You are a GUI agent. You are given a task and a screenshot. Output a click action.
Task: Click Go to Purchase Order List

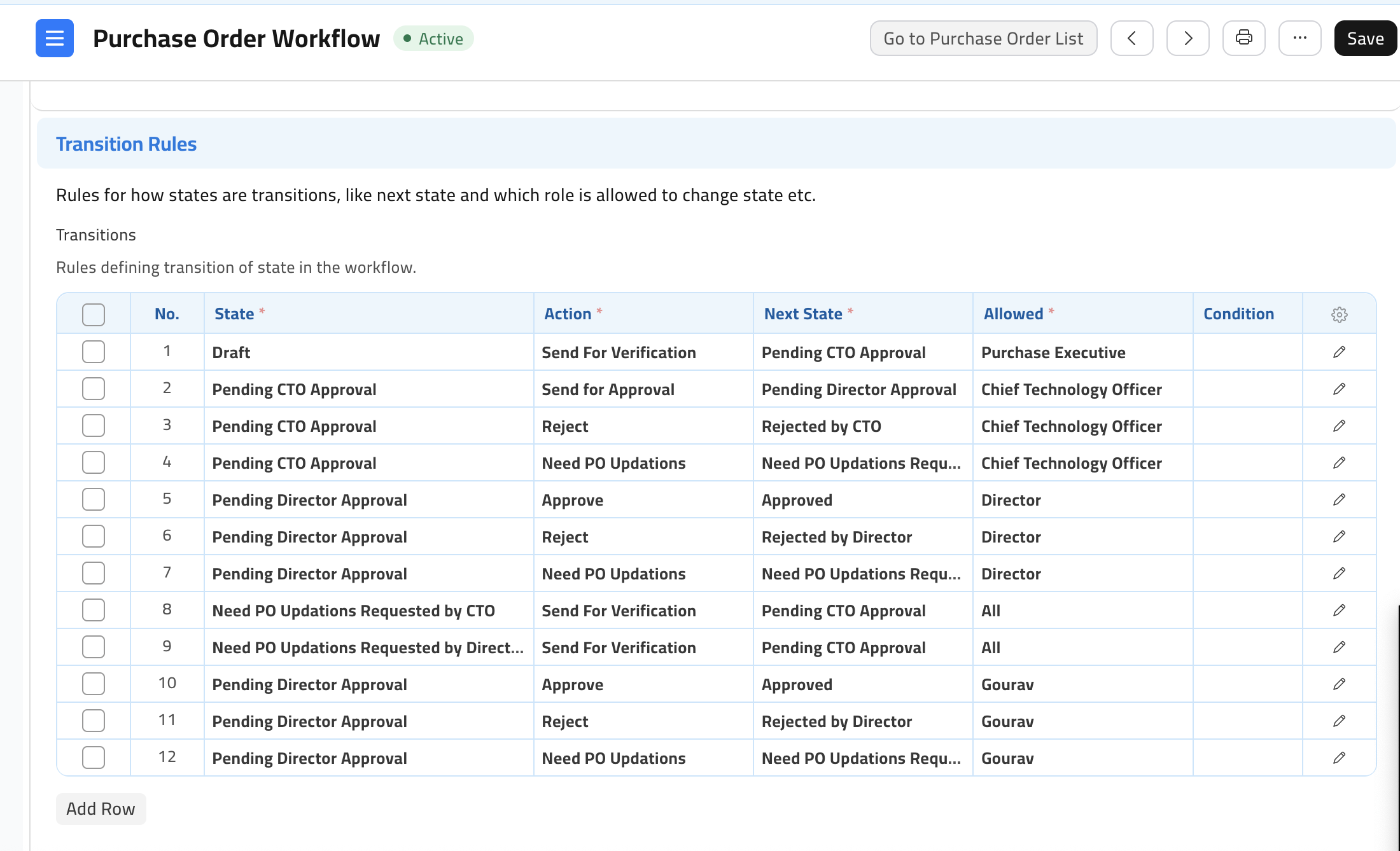[983, 38]
